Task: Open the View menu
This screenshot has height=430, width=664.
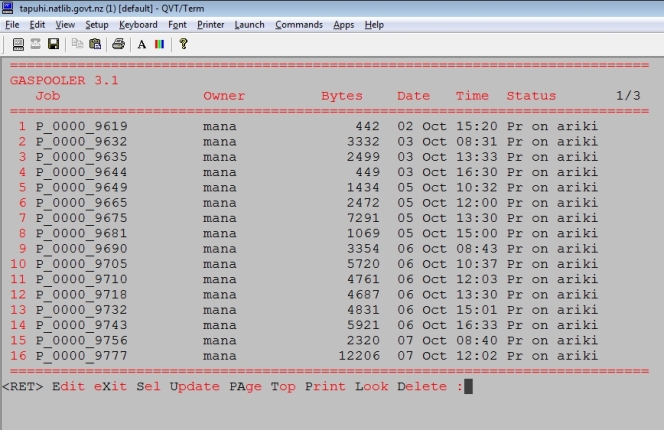Action: [x=65, y=25]
